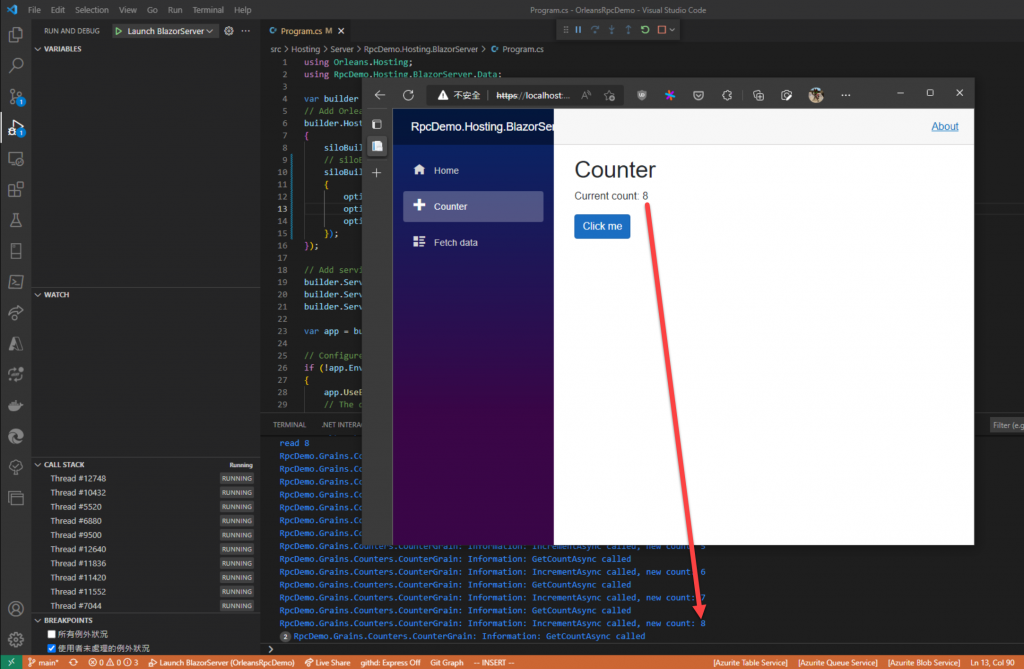Screen dimensions: 1024x669
Task: Open browser settings and more ellipsis
Action: point(846,95)
